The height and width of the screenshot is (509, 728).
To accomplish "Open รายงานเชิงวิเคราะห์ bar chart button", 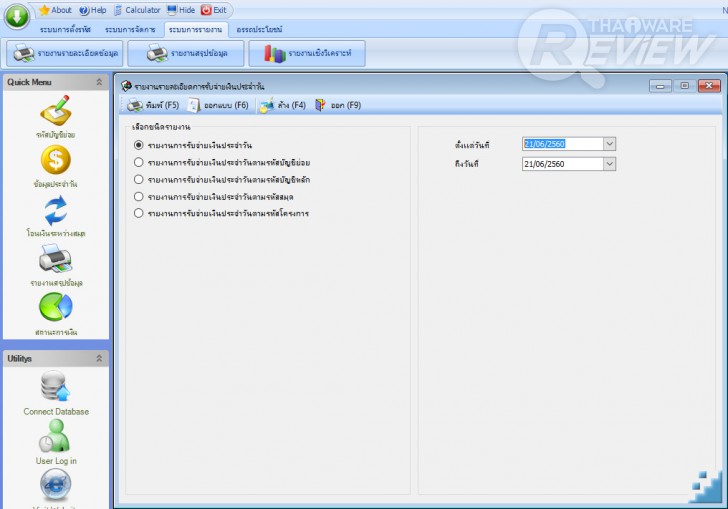I will pos(307,53).
